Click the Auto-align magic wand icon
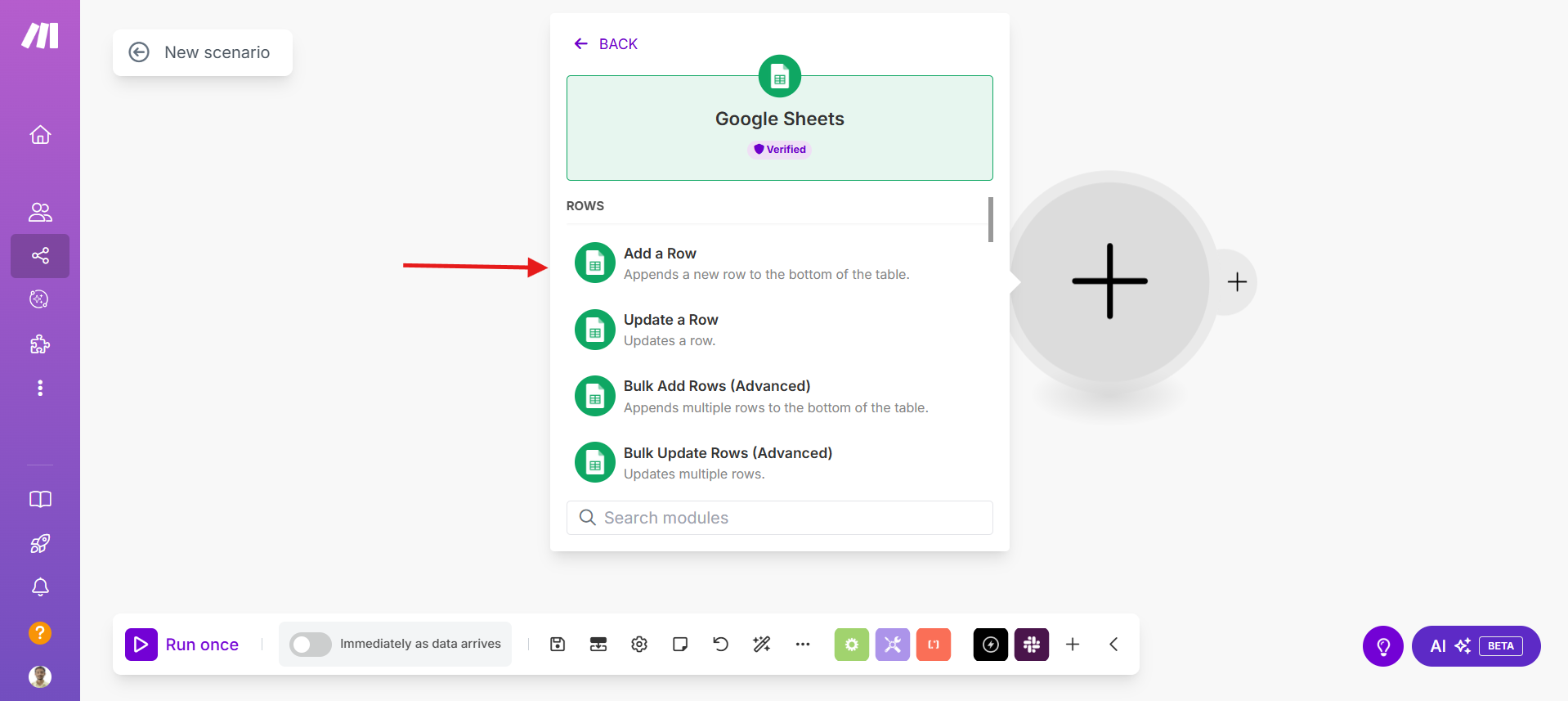This screenshot has height=701, width=1568. point(762,645)
